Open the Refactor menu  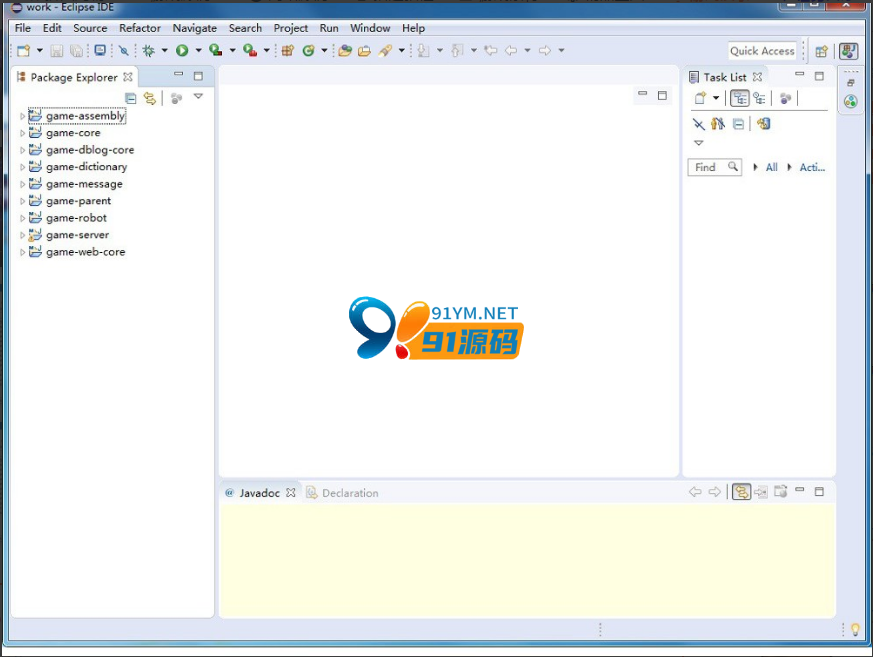140,28
